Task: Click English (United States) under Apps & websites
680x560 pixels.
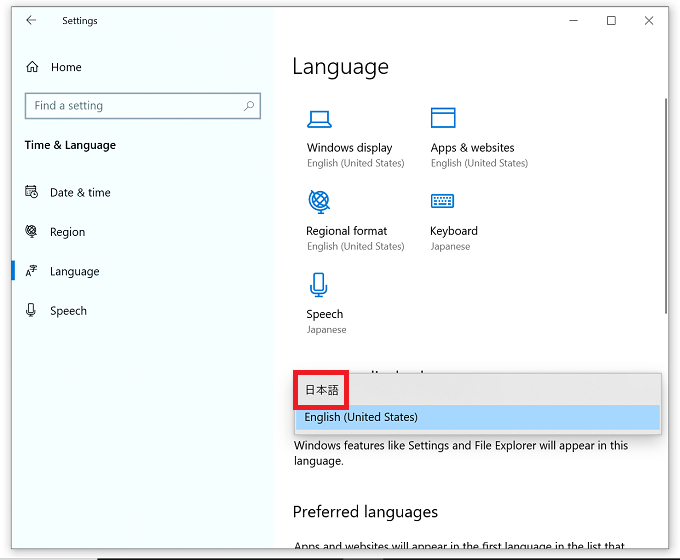Action: click(x=479, y=163)
